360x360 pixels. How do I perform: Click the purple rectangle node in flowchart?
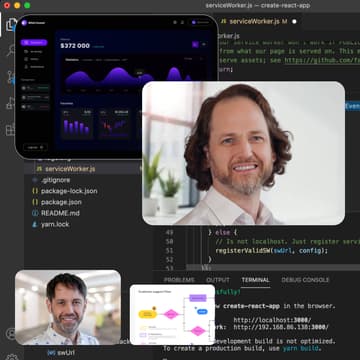(x=198, y=298)
